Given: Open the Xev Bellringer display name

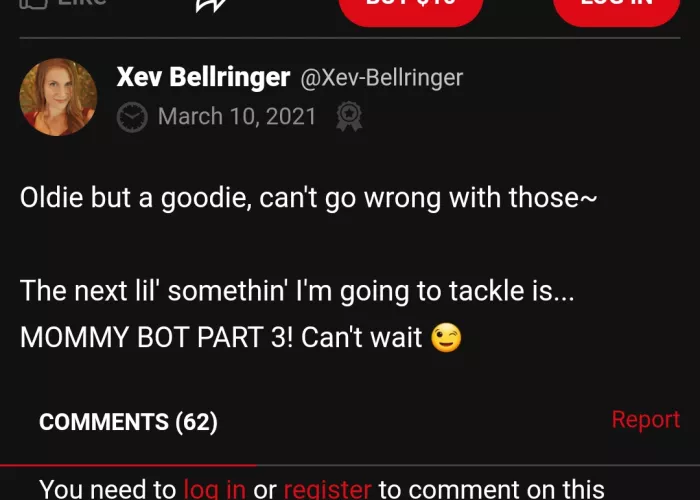Looking at the screenshot, I should [x=203, y=77].
